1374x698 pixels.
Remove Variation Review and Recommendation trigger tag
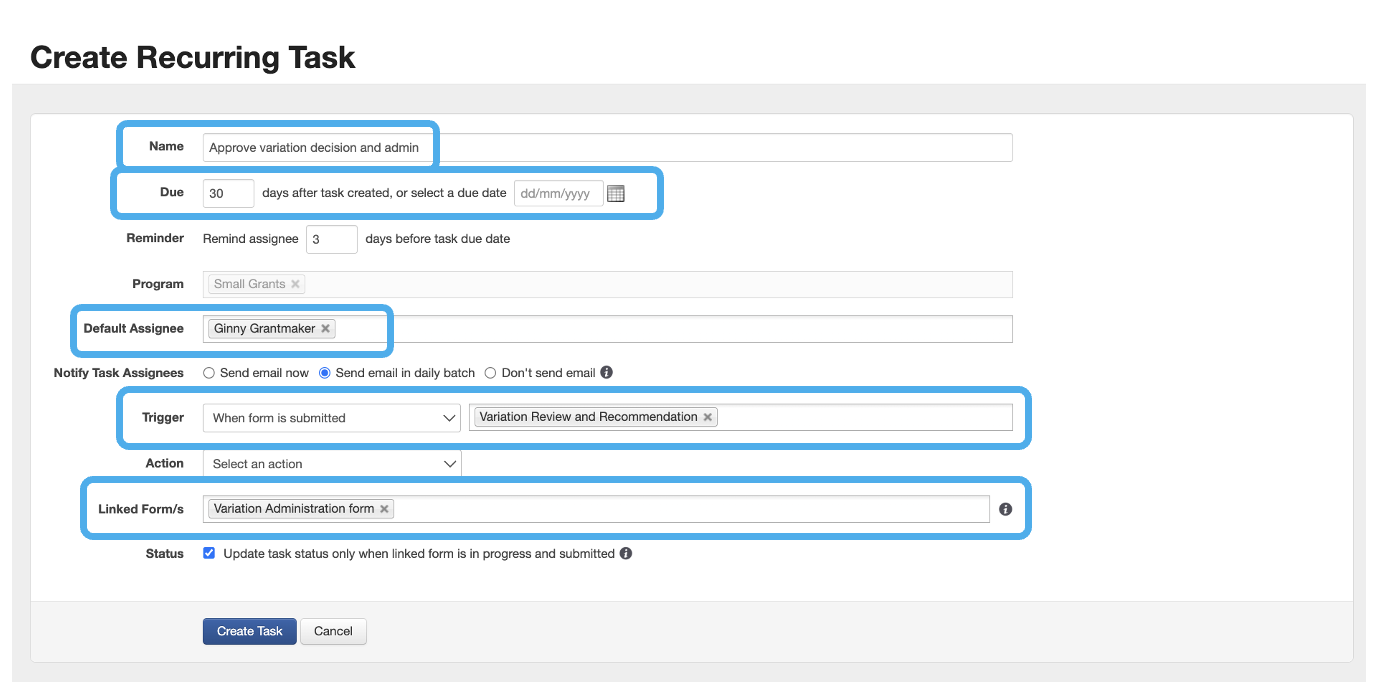click(x=708, y=417)
